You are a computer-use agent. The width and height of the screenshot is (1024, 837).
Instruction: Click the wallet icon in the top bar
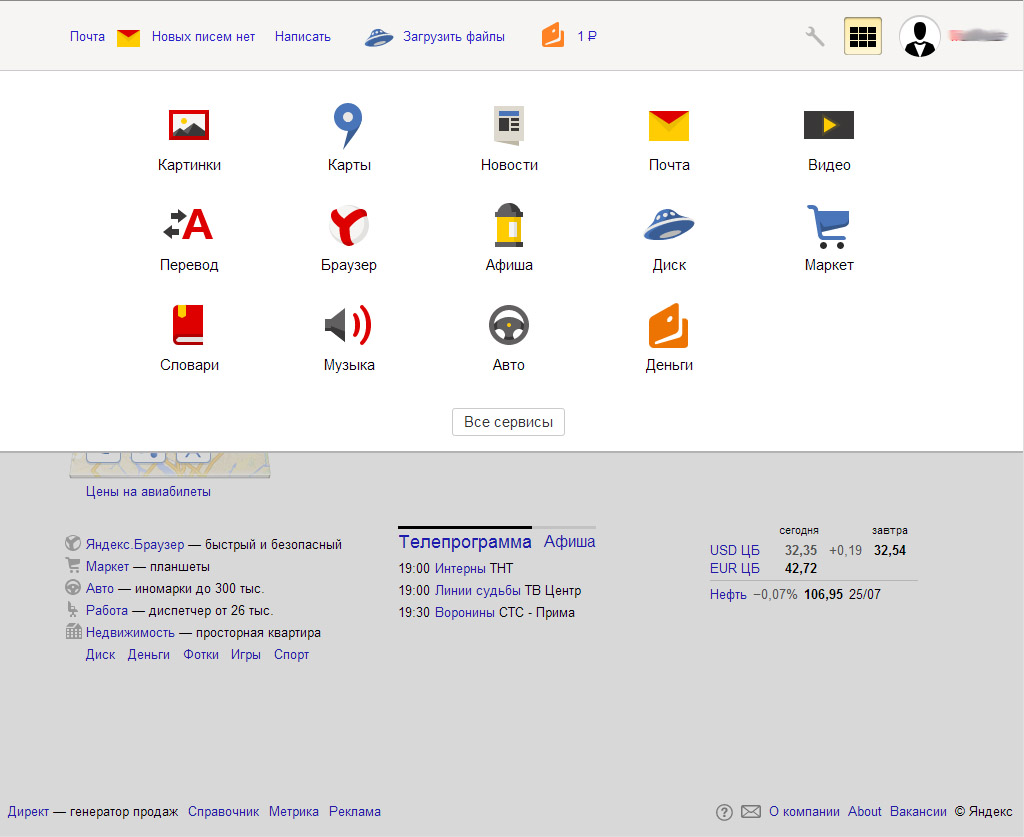(x=552, y=35)
